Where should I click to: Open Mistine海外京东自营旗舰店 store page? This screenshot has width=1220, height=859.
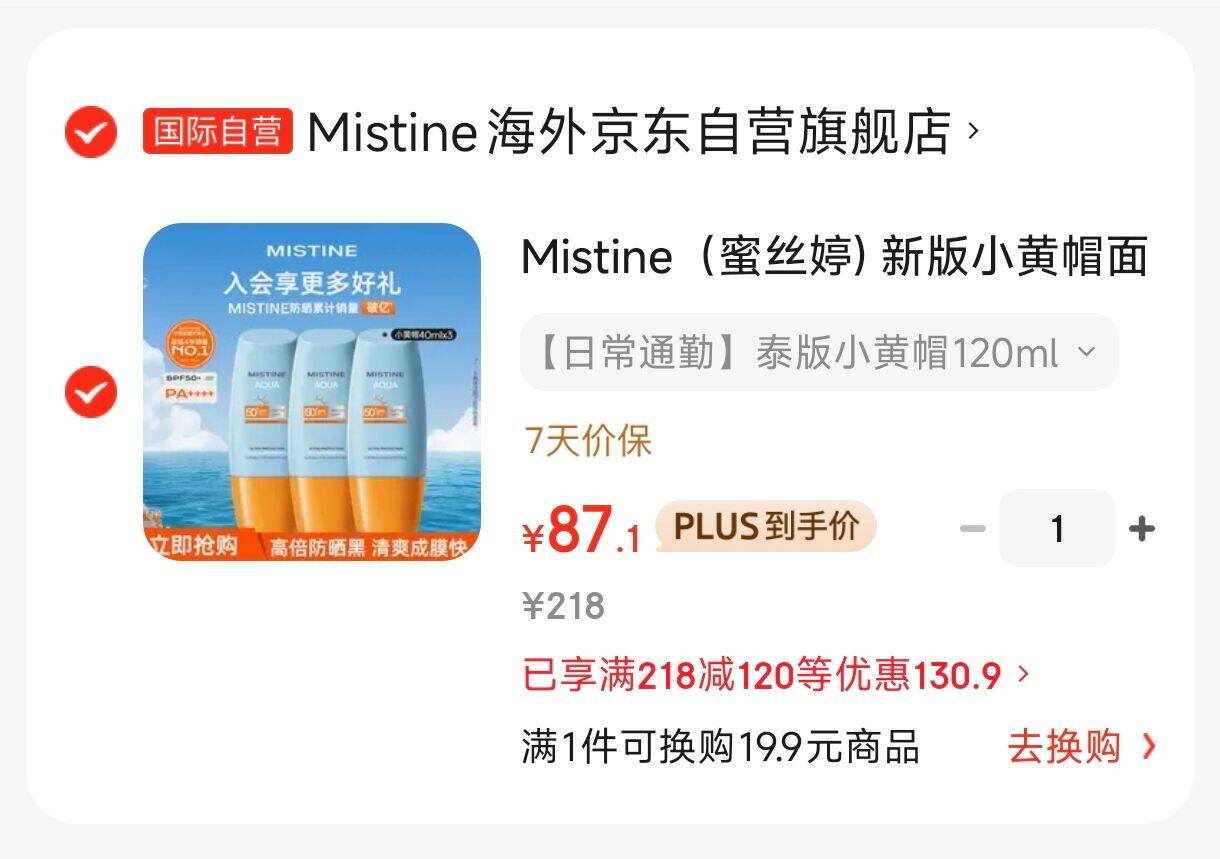click(628, 132)
